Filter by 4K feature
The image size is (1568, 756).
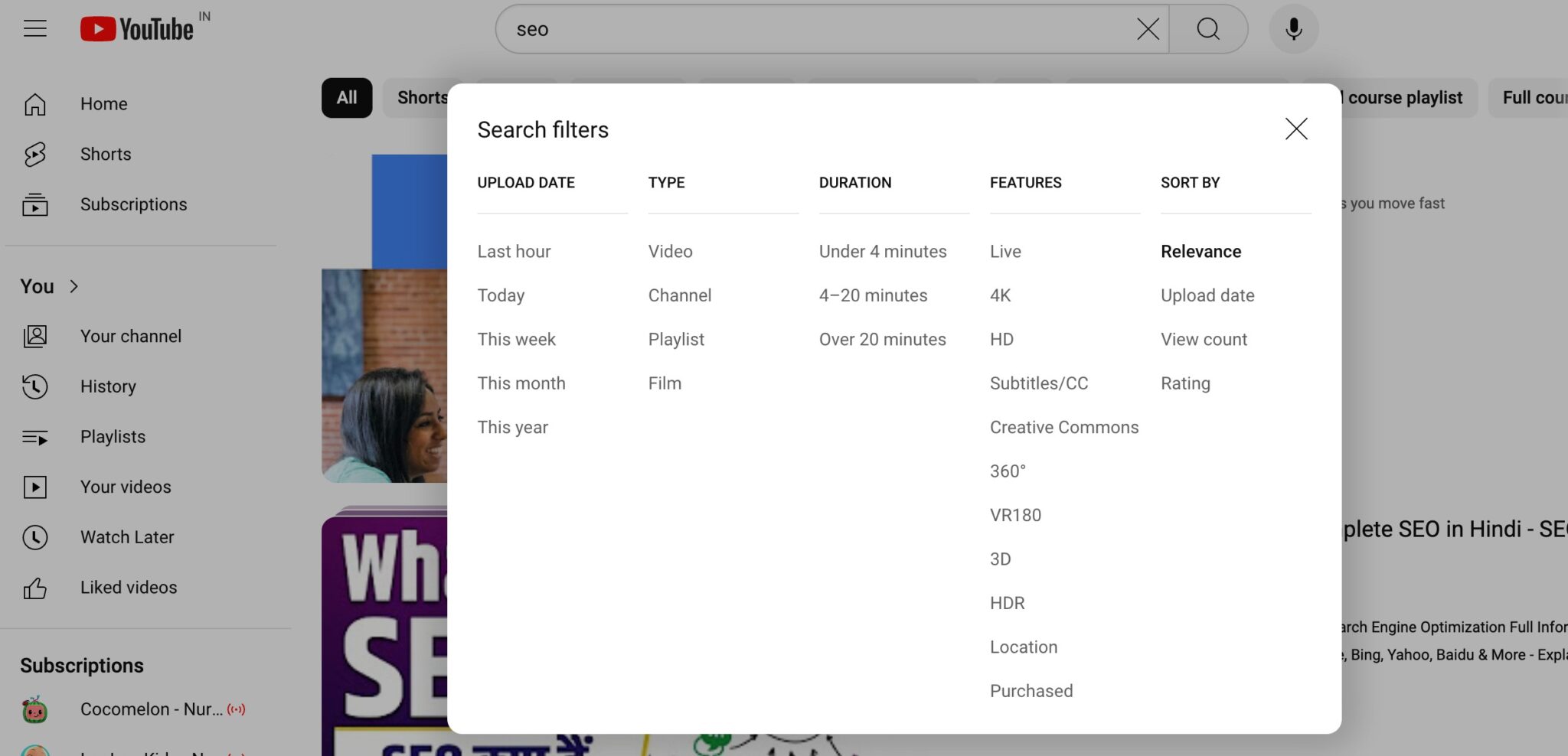coord(1000,295)
